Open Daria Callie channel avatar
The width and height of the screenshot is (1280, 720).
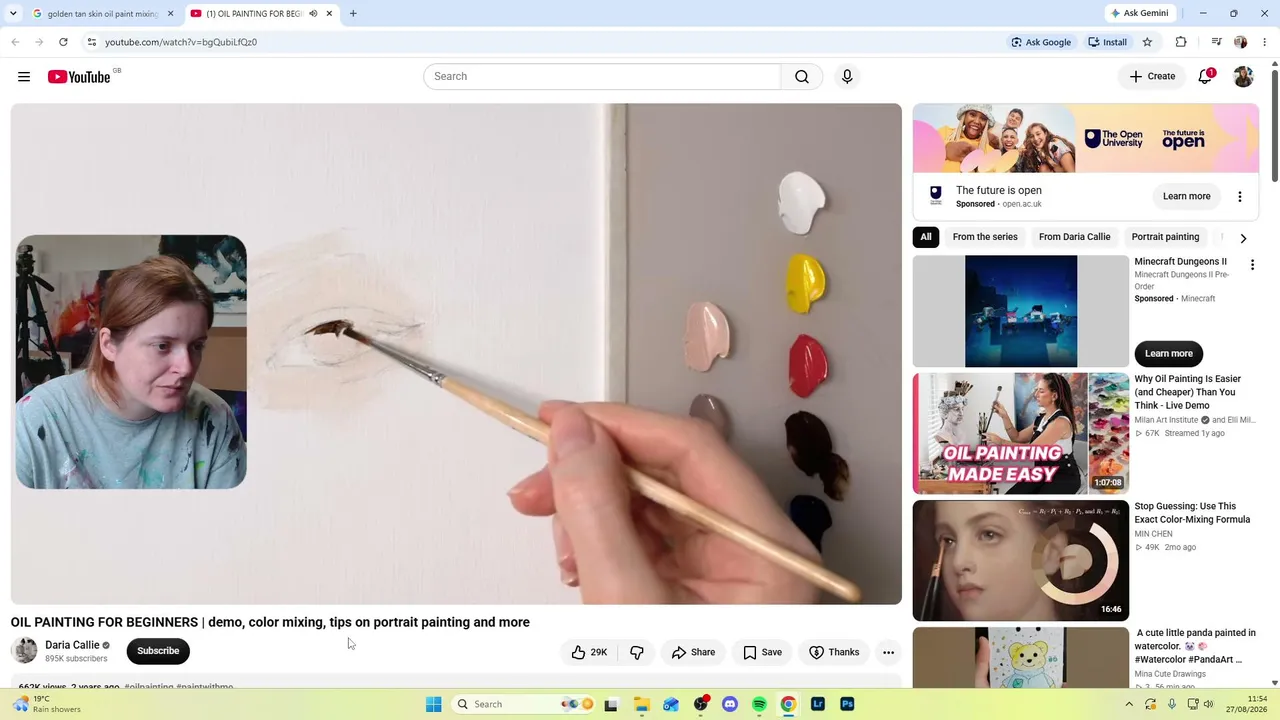[24, 651]
